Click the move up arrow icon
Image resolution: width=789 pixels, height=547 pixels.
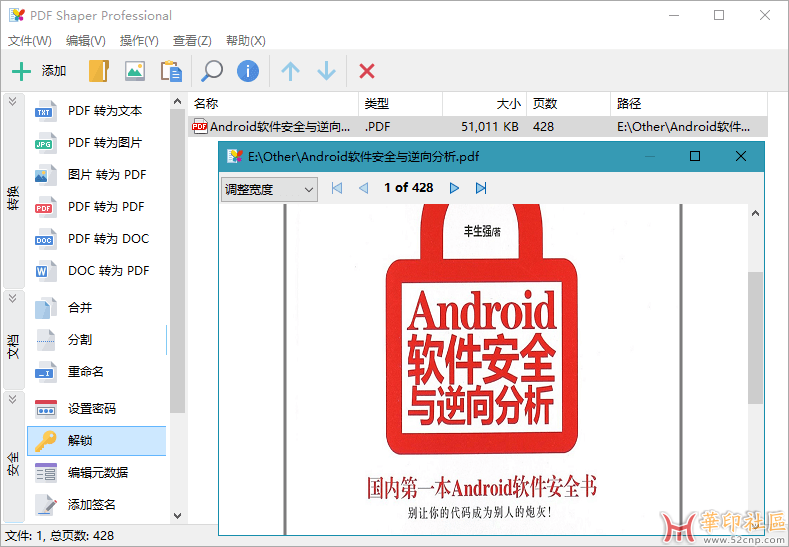pos(290,71)
